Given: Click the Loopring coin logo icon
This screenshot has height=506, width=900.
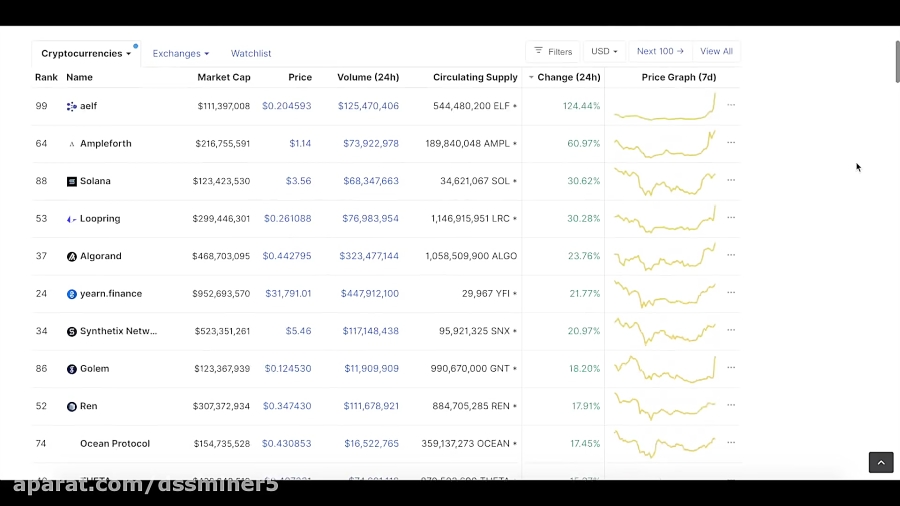Looking at the screenshot, I should point(72,219).
